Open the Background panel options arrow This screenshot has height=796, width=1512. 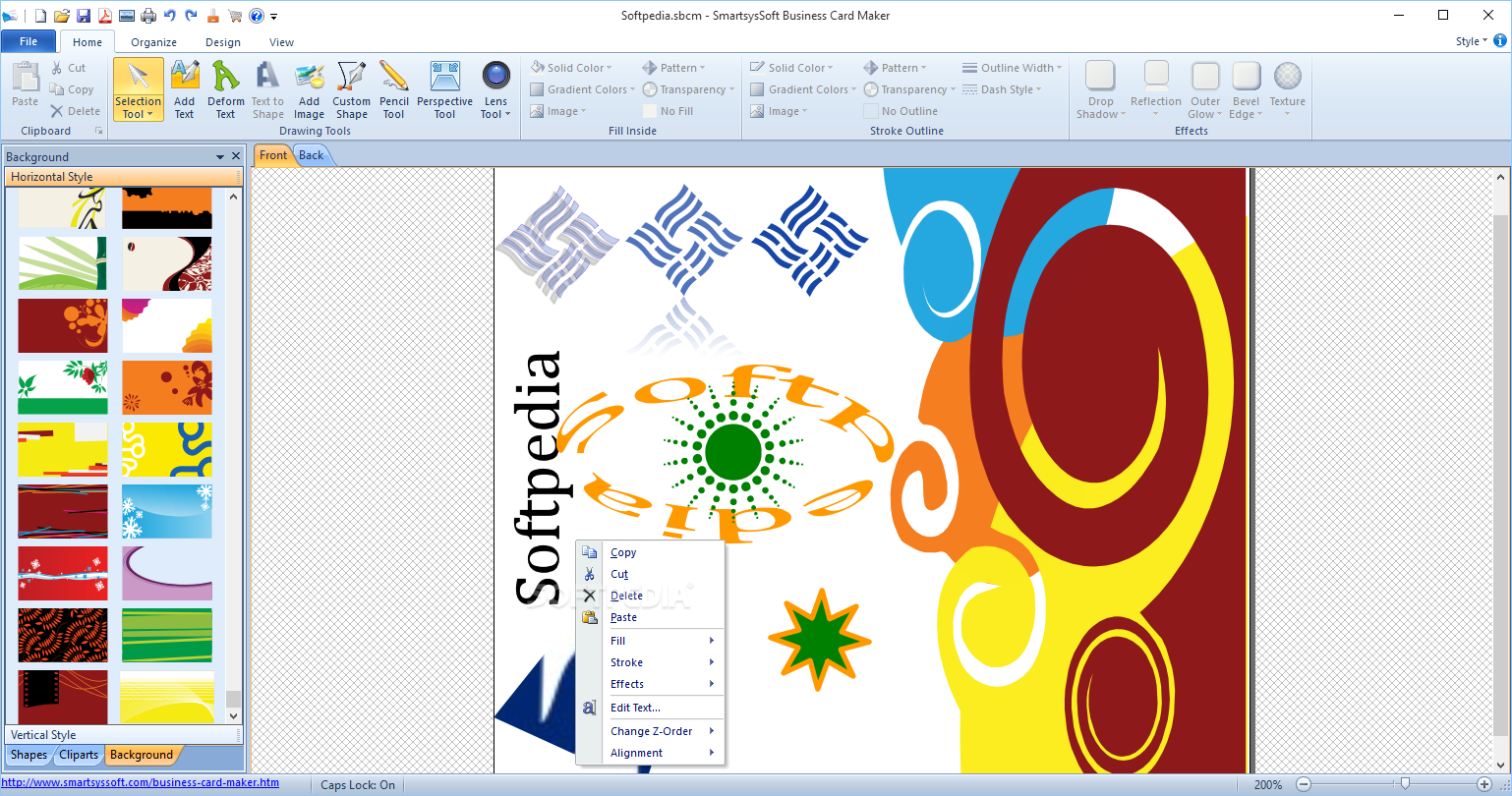220,156
